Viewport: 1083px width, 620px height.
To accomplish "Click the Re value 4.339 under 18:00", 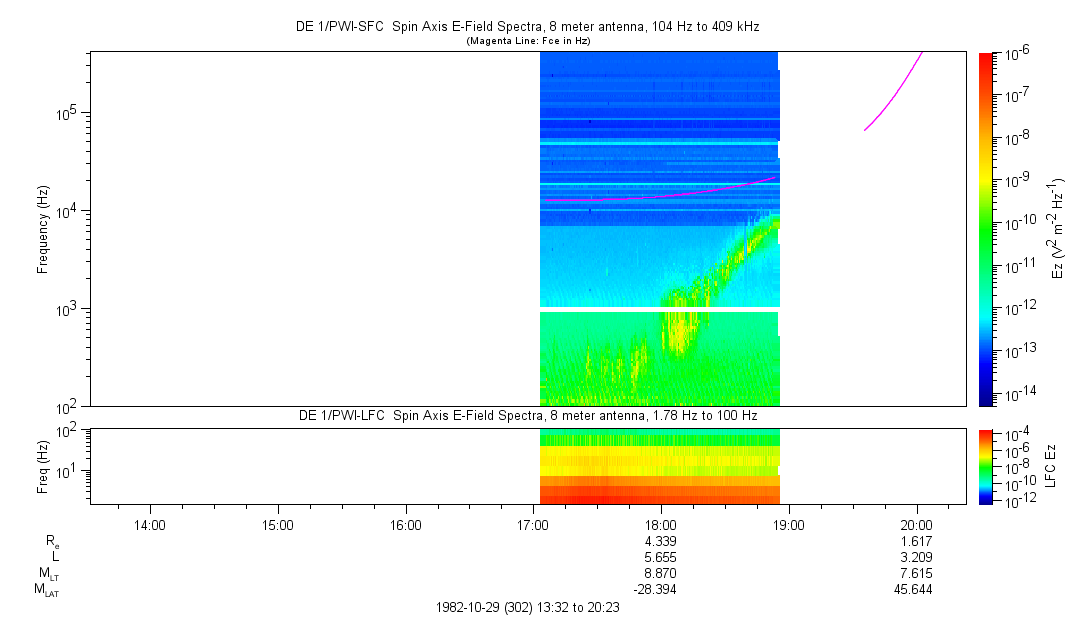I will (662, 540).
